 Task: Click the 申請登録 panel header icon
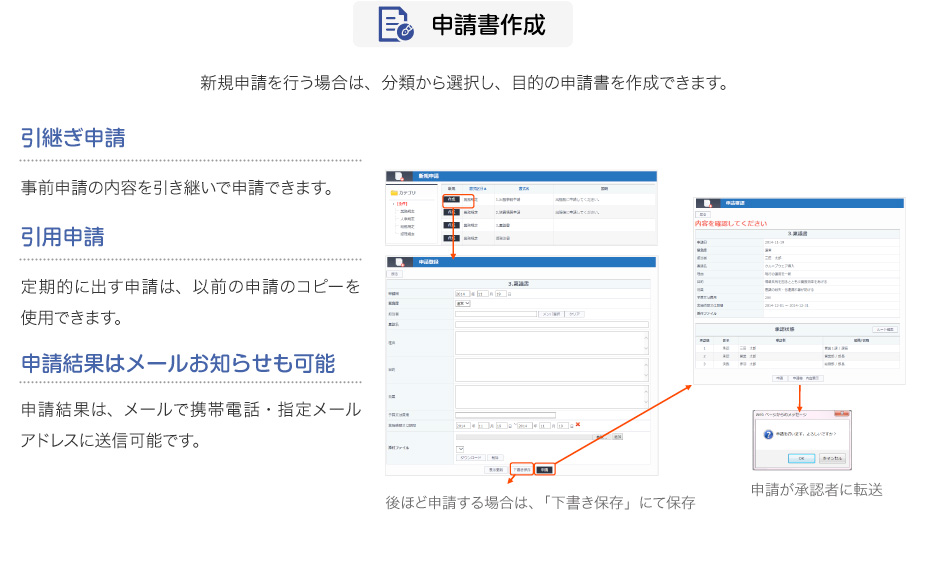click(x=401, y=262)
